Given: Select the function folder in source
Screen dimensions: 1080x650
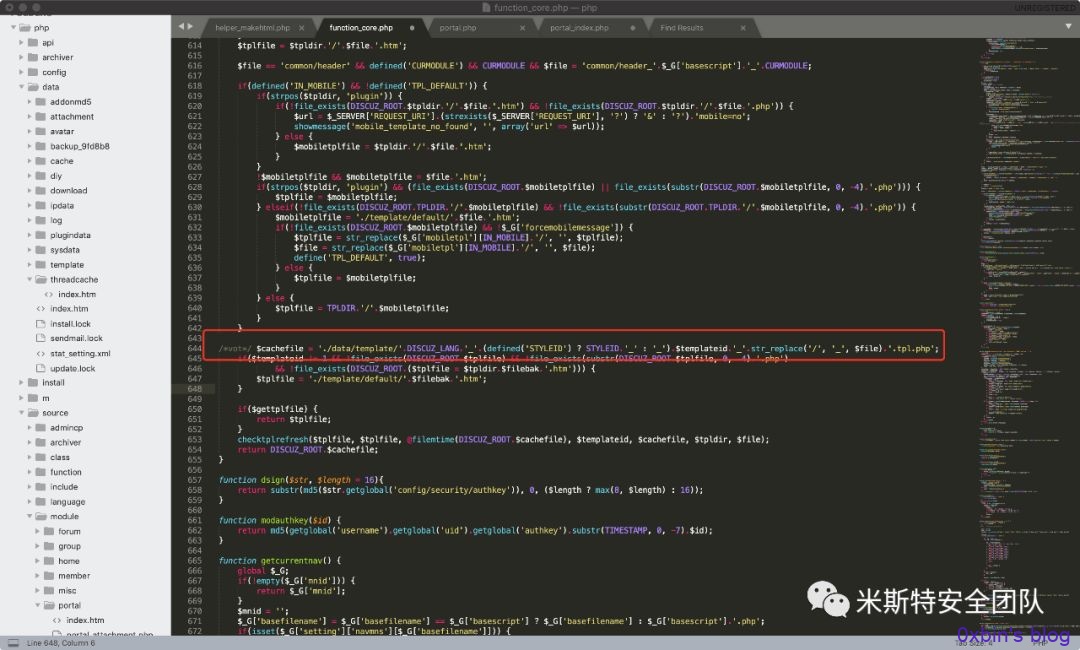Looking at the screenshot, I should [65, 472].
